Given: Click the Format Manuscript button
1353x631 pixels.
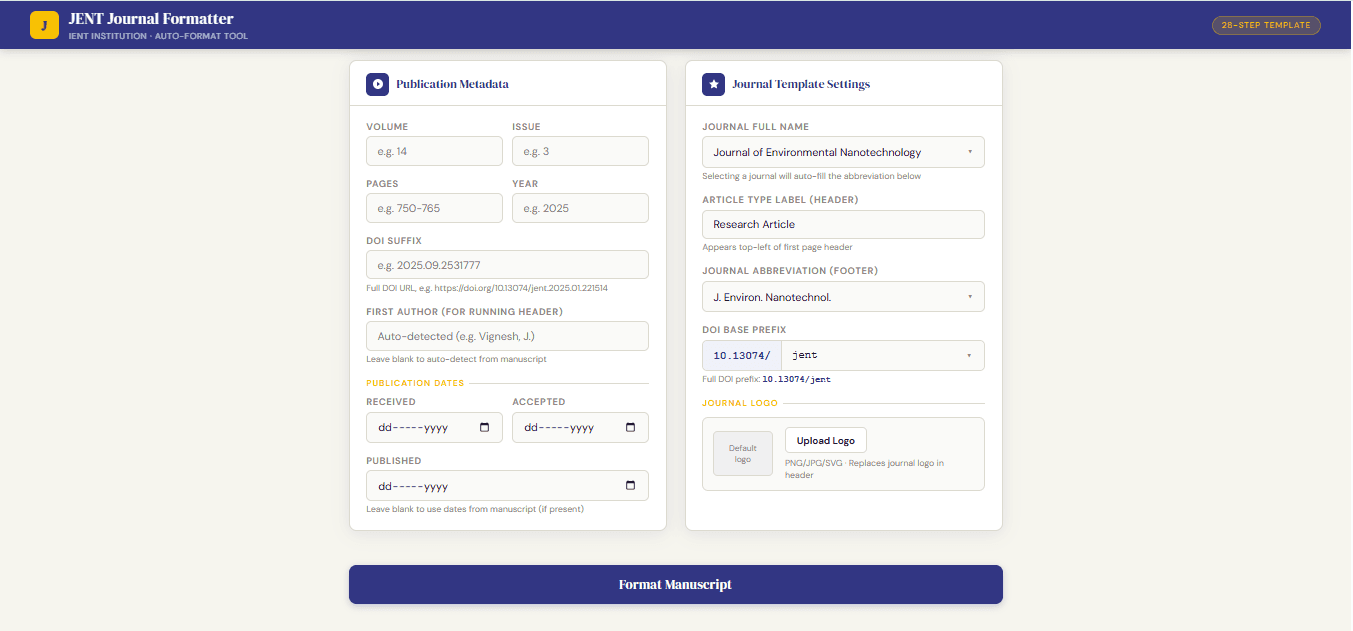Looking at the screenshot, I should coord(675,584).
